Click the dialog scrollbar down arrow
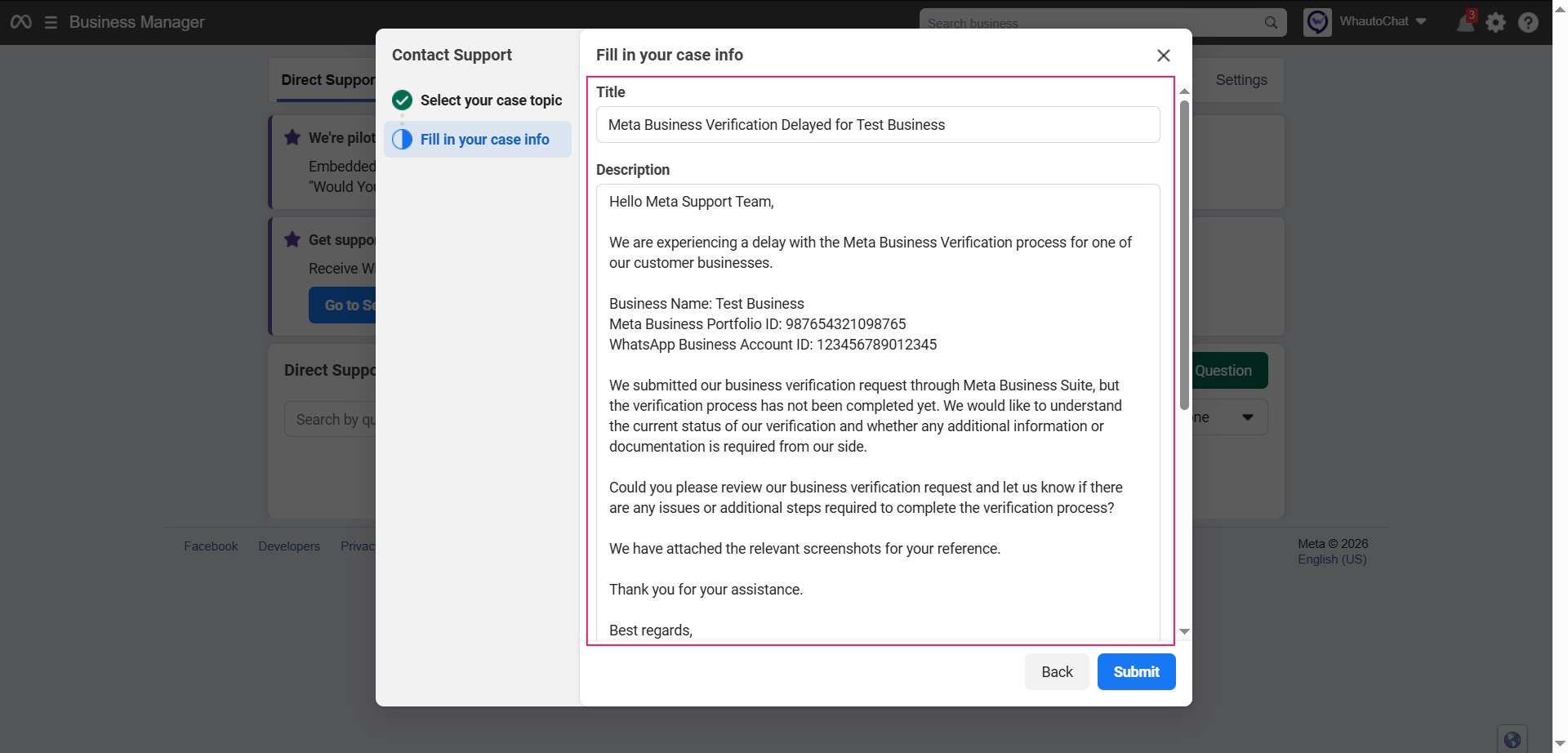Image resolution: width=1568 pixels, height=753 pixels. point(1184,631)
